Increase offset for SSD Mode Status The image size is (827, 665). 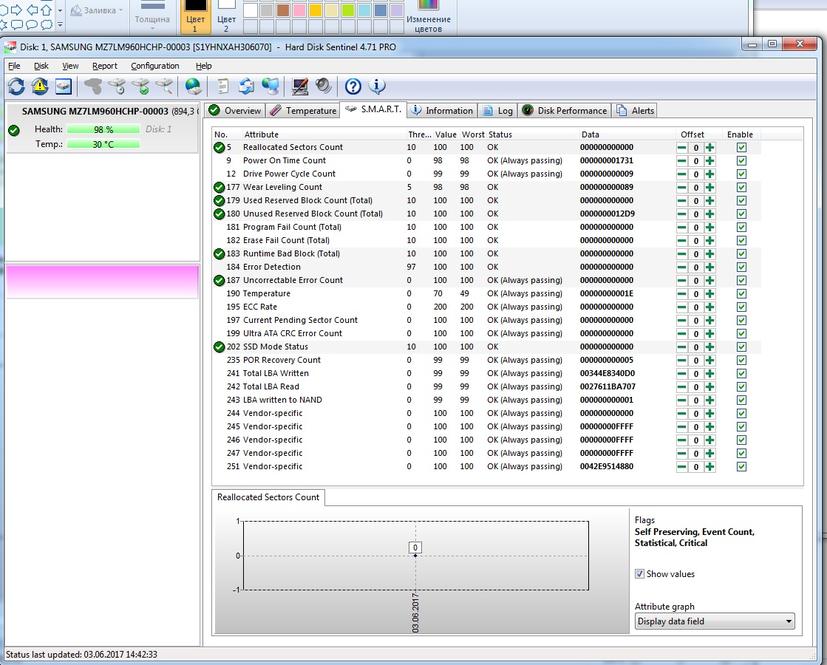pyautogui.click(x=710, y=347)
